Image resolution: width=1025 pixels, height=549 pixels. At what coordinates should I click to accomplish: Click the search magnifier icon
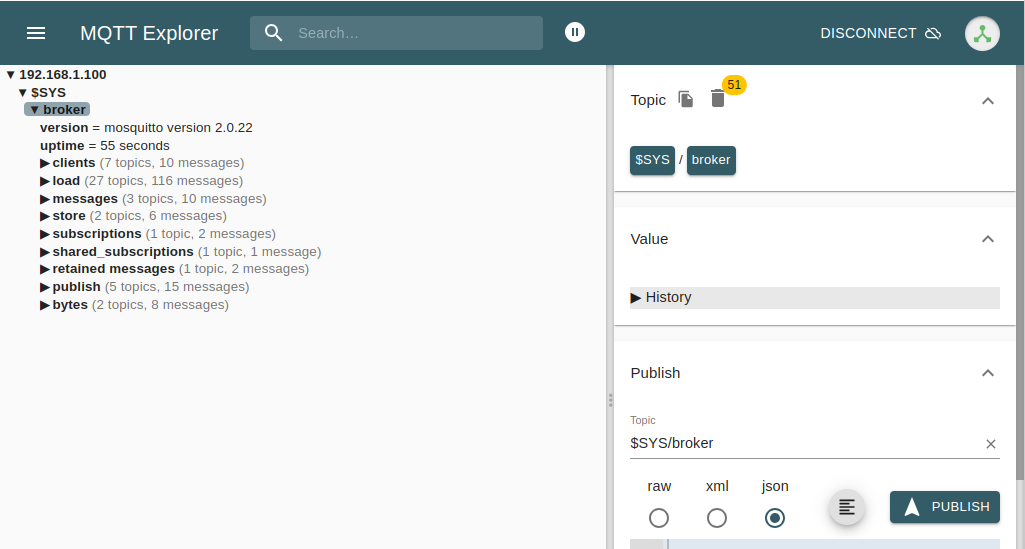pyautogui.click(x=274, y=33)
